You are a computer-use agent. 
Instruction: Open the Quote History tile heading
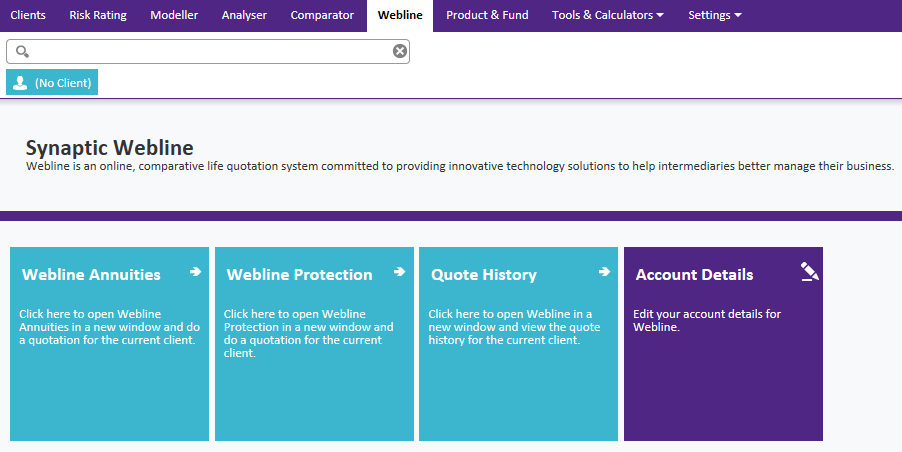pos(484,275)
